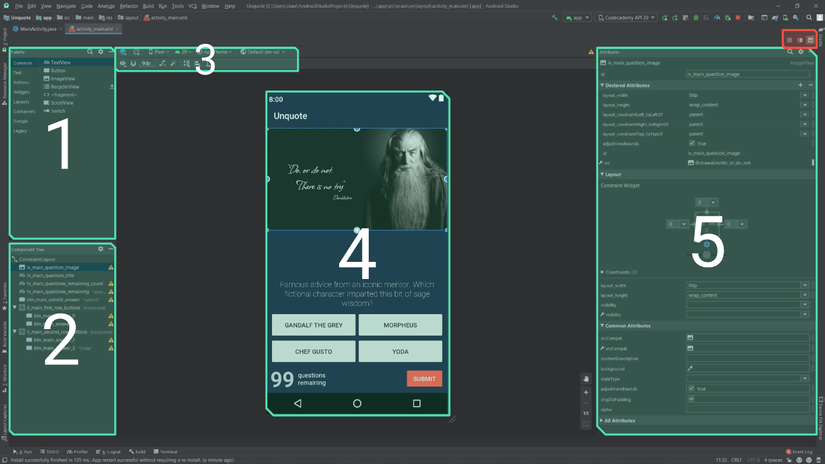Viewport: 825px width, 464px height.
Task: Open the Event Log button
Action: 798,451
